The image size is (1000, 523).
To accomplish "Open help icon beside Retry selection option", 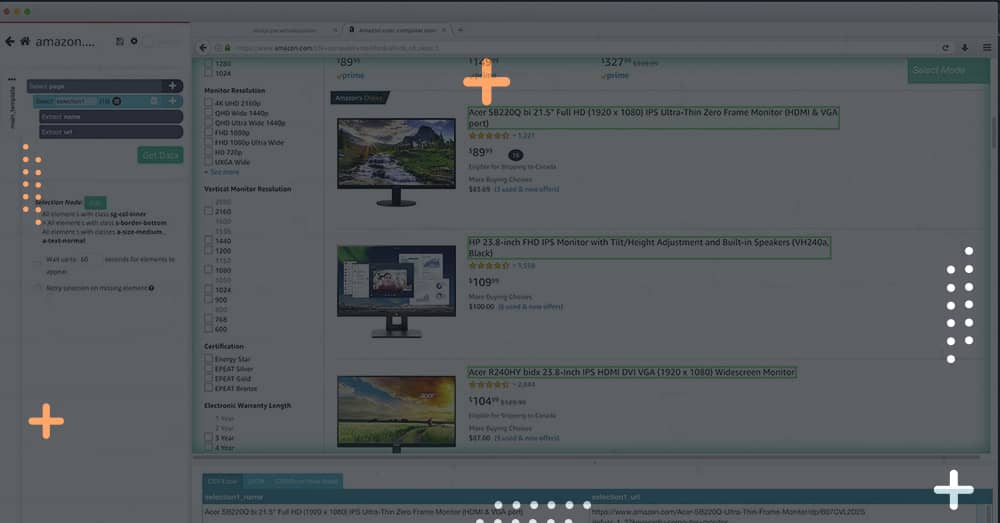I will pos(151,288).
